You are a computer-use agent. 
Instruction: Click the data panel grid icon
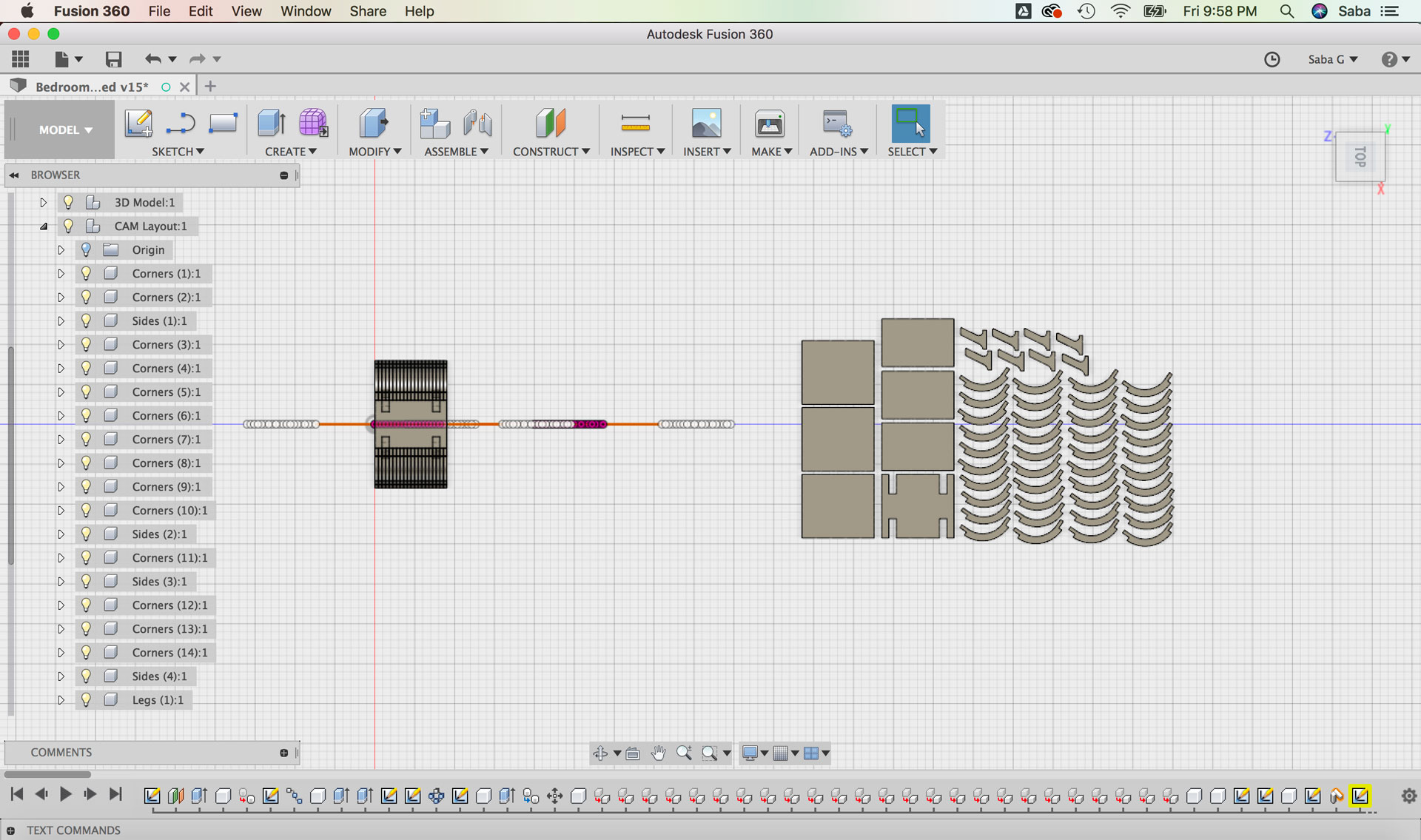point(21,59)
